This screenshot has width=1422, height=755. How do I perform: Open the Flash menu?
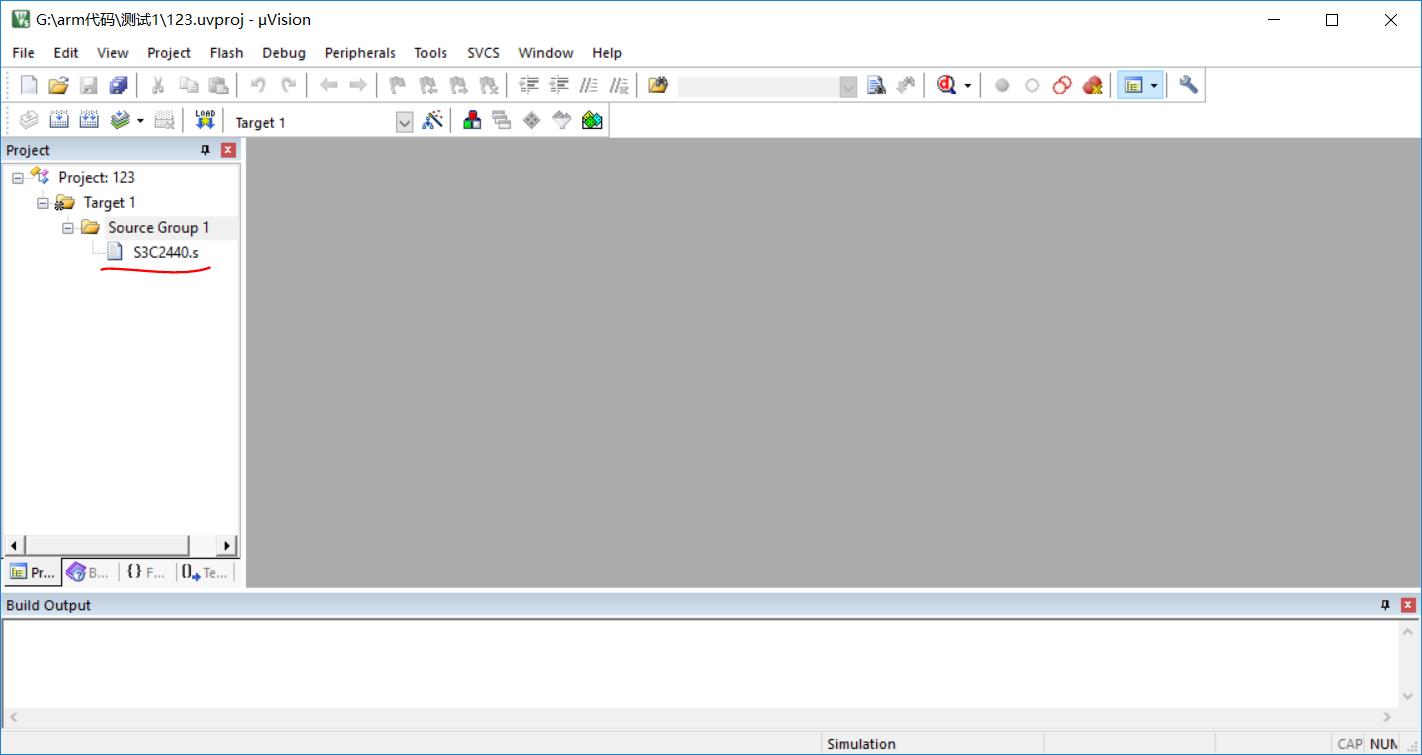click(227, 53)
